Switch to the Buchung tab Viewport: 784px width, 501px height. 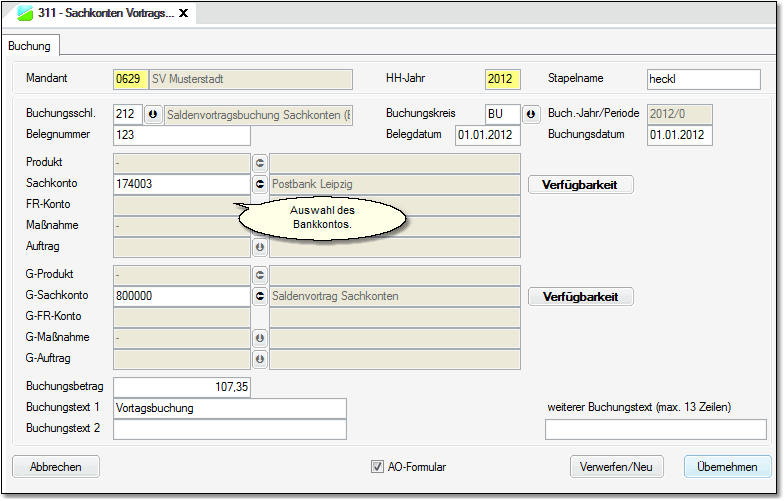click(x=29, y=46)
